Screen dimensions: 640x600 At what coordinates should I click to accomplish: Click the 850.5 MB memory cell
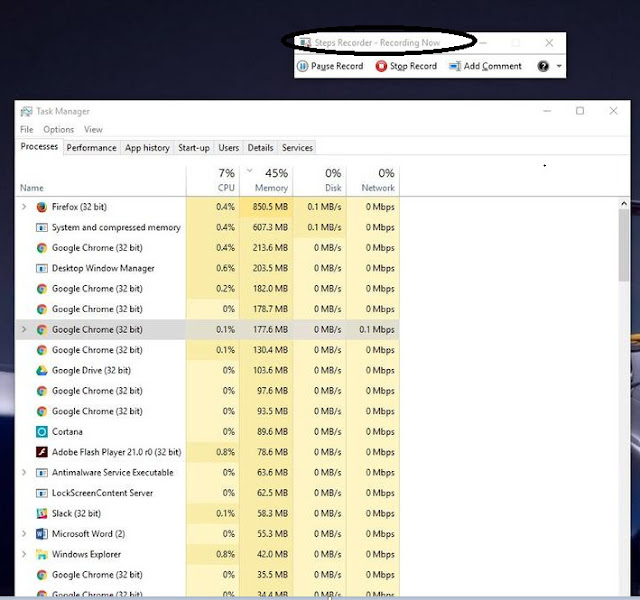click(266, 207)
